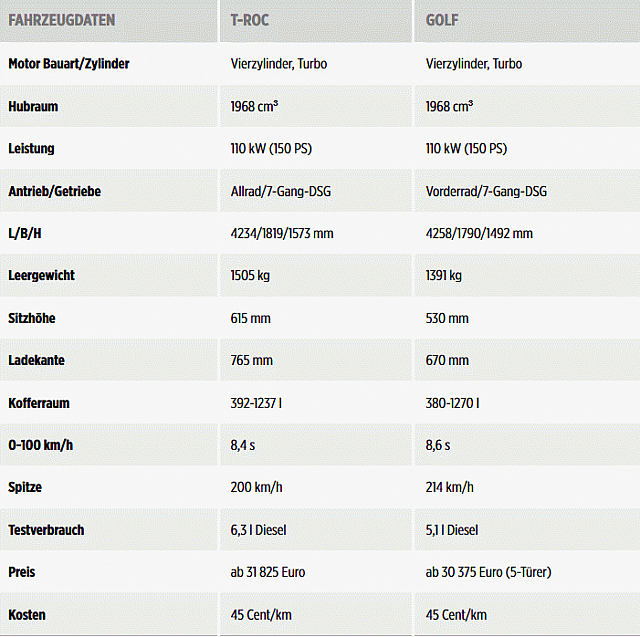Click the FAHRZEUGDATEN column header
Screen dimensions: 640x637
click(62, 20)
